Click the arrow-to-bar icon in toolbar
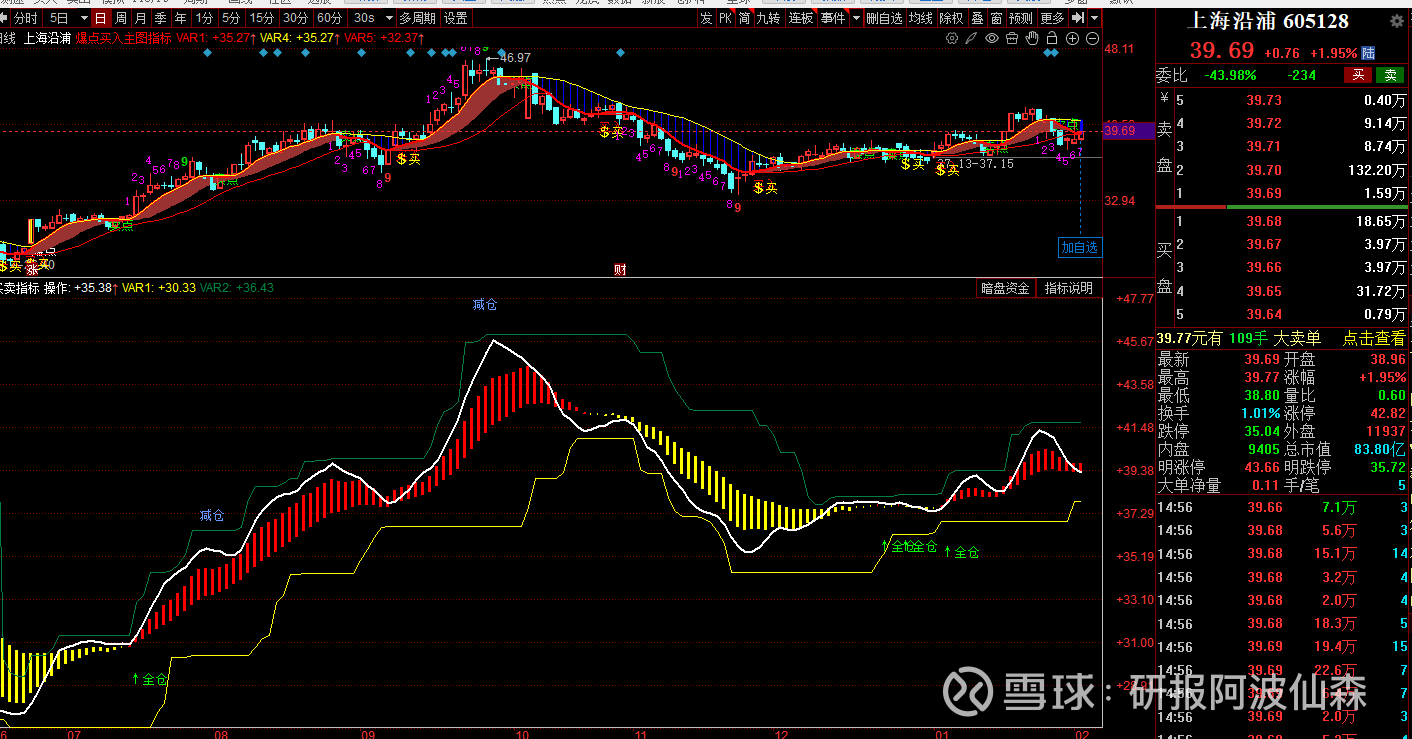Image resolution: width=1412 pixels, height=739 pixels. [1078, 18]
